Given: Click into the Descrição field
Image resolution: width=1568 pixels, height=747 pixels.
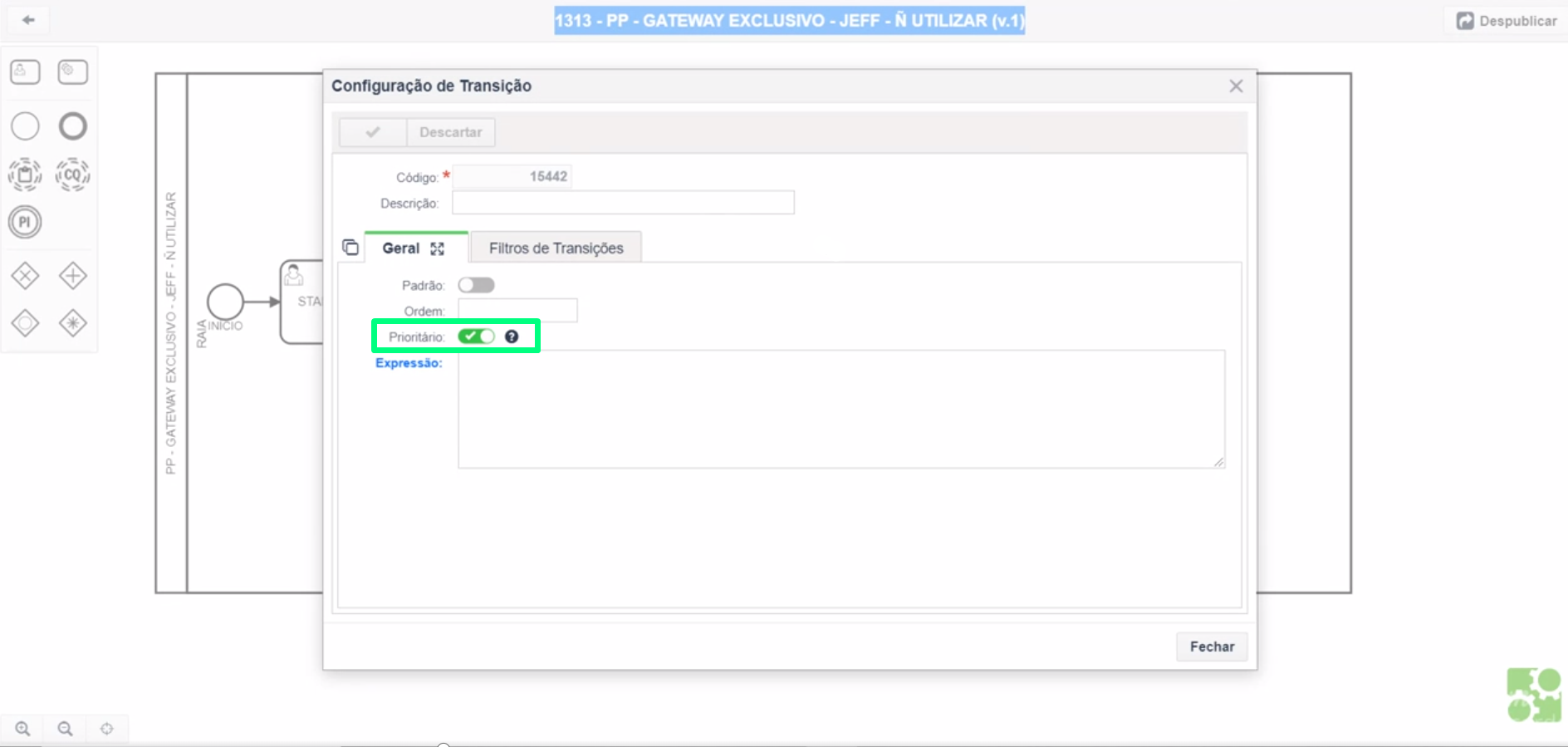Looking at the screenshot, I should [623, 203].
